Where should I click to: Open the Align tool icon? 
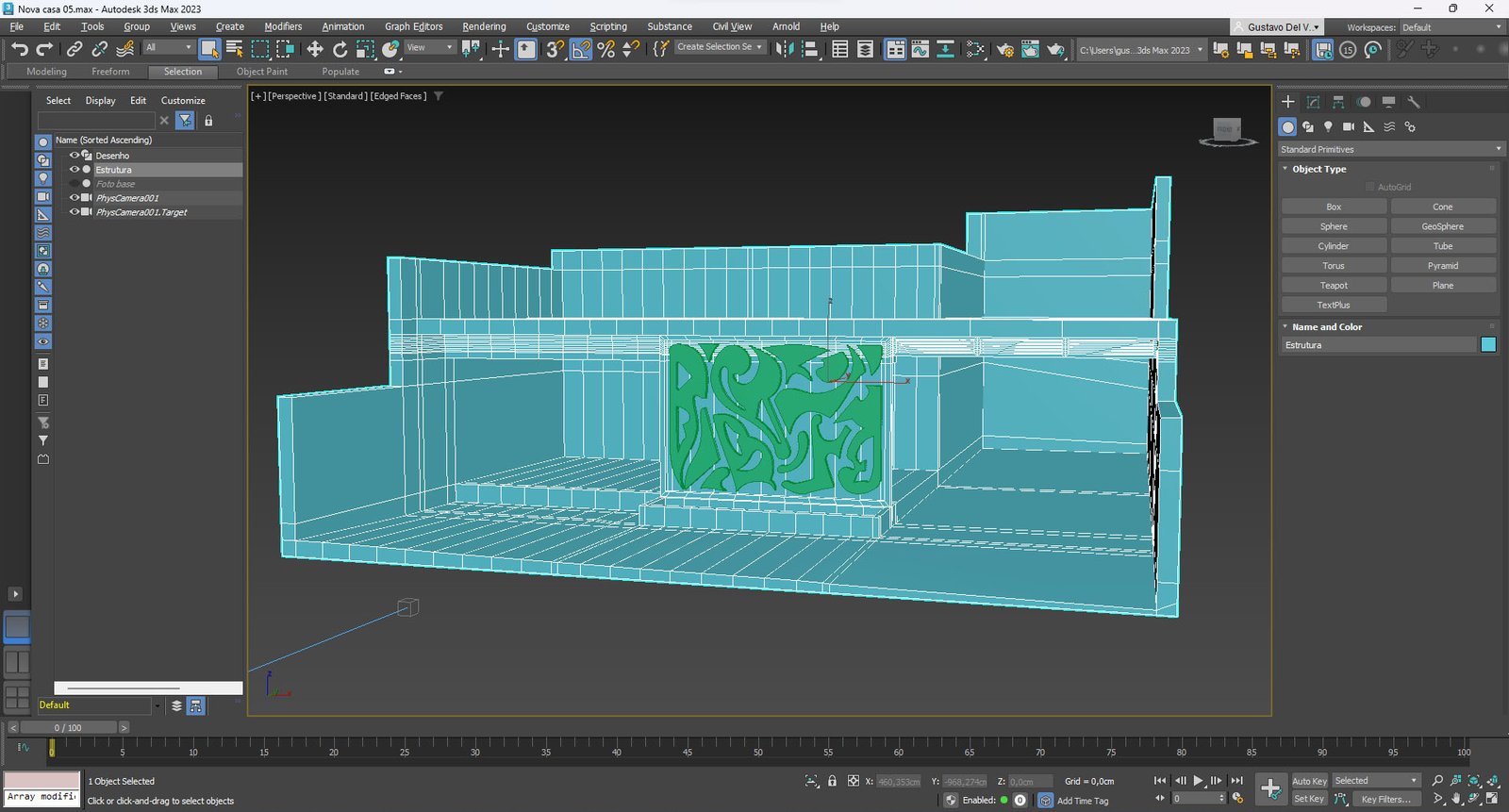coord(810,49)
